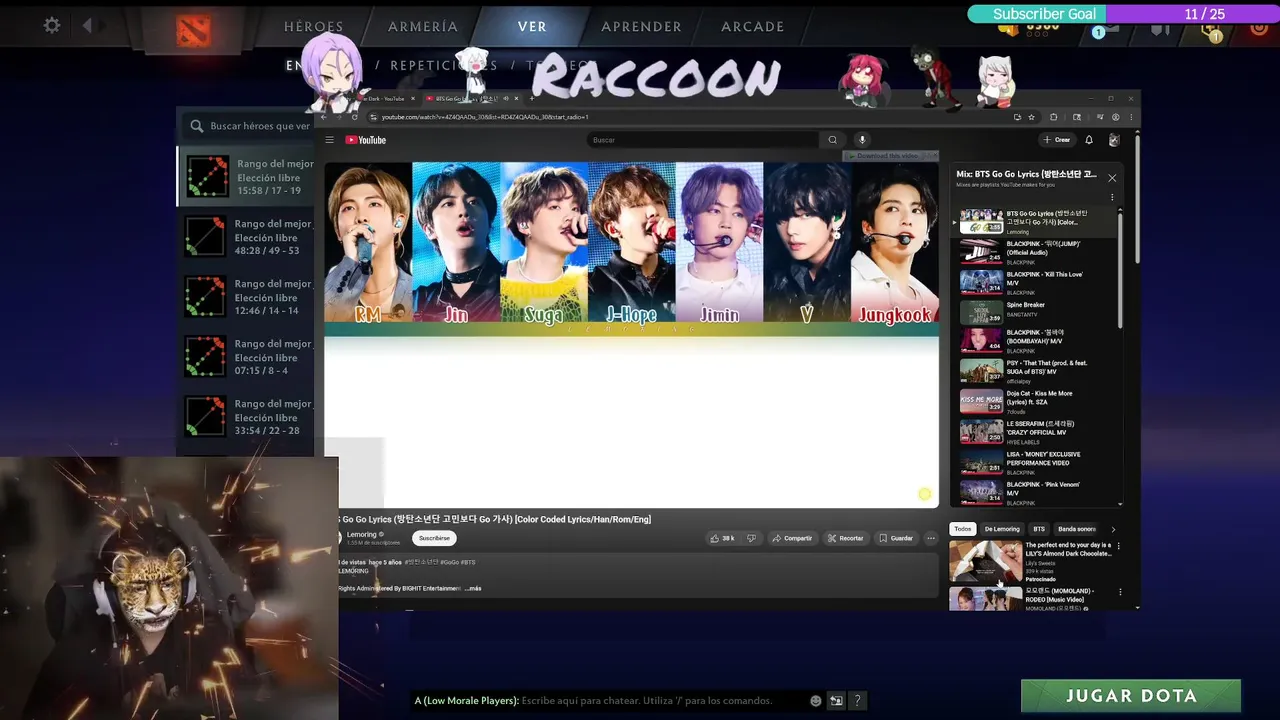Image resolution: width=1280 pixels, height=720 pixels.
Task: Play Spine Breaker by BANGTANTV
Action: 1036,312
